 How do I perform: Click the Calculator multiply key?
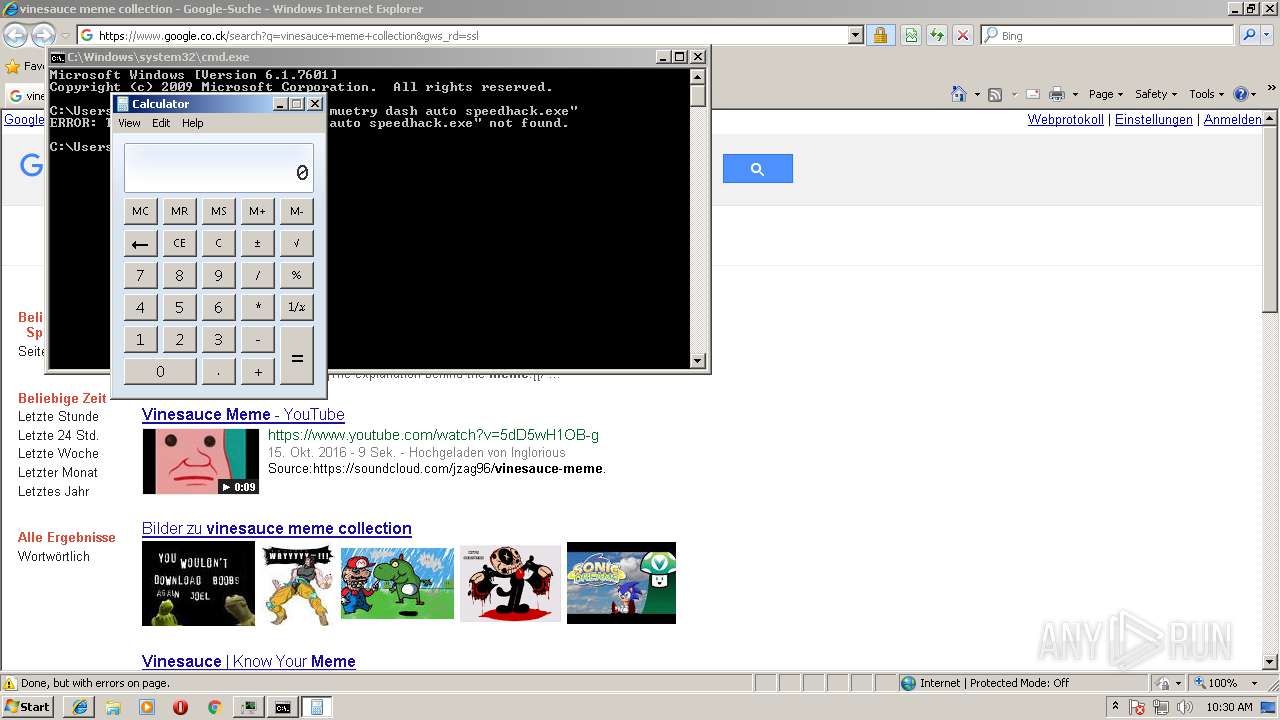258,307
